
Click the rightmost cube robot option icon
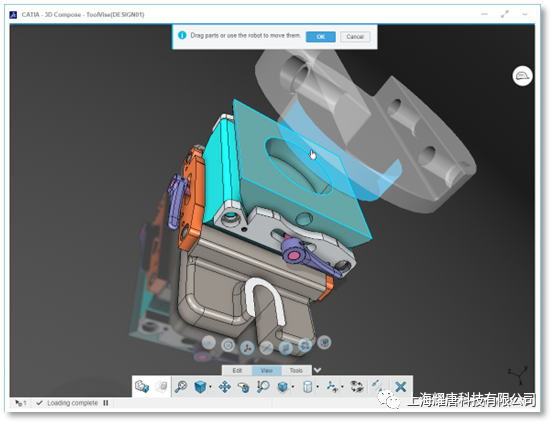pos(324,342)
